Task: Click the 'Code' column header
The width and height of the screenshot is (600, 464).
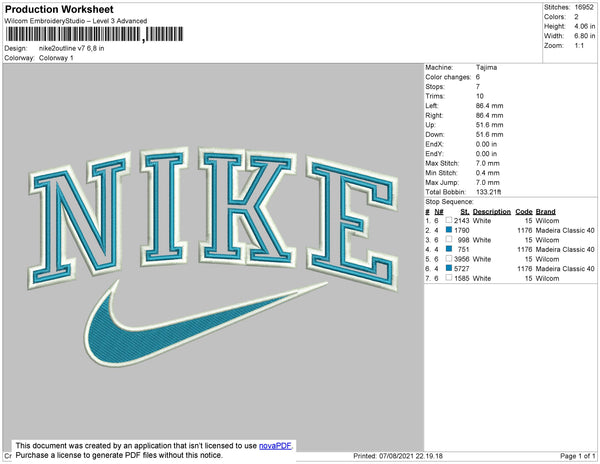Action: pyautogui.click(x=524, y=212)
